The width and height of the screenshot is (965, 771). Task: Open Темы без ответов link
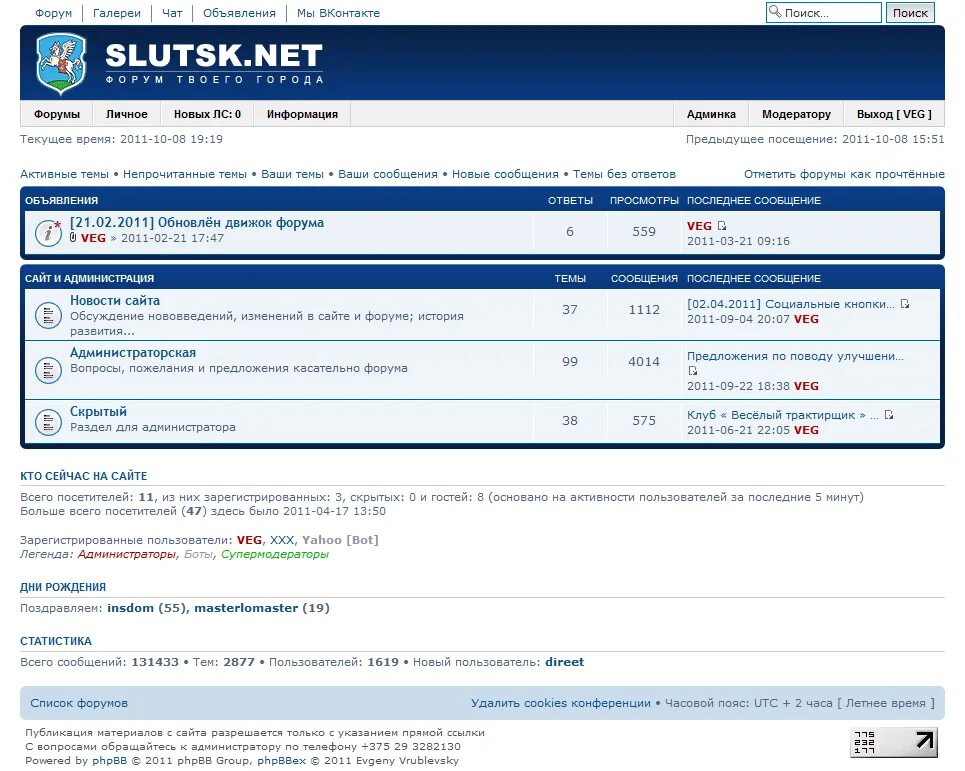click(624, 174)
